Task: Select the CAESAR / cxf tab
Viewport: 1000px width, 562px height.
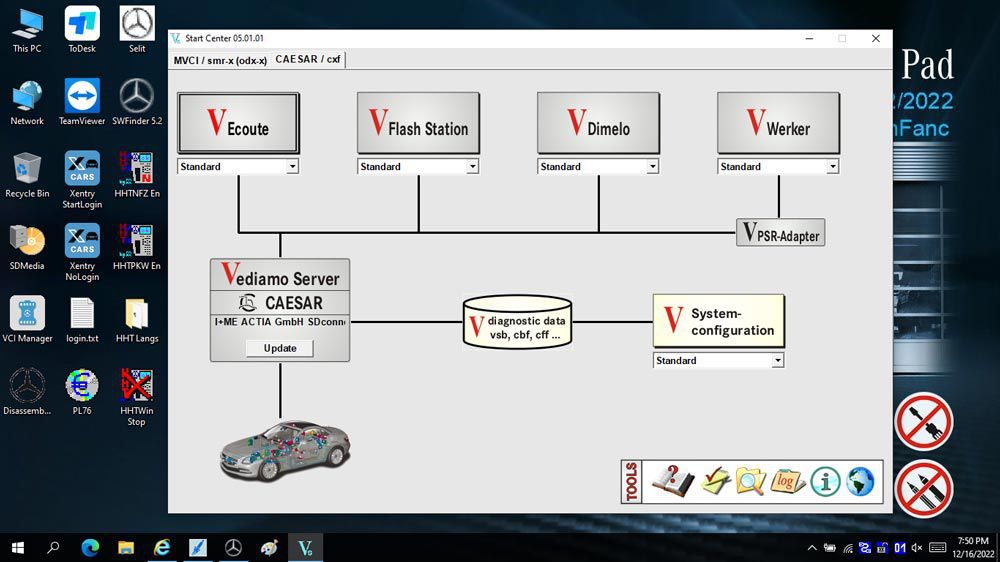Action: click(x=308, y=59)
